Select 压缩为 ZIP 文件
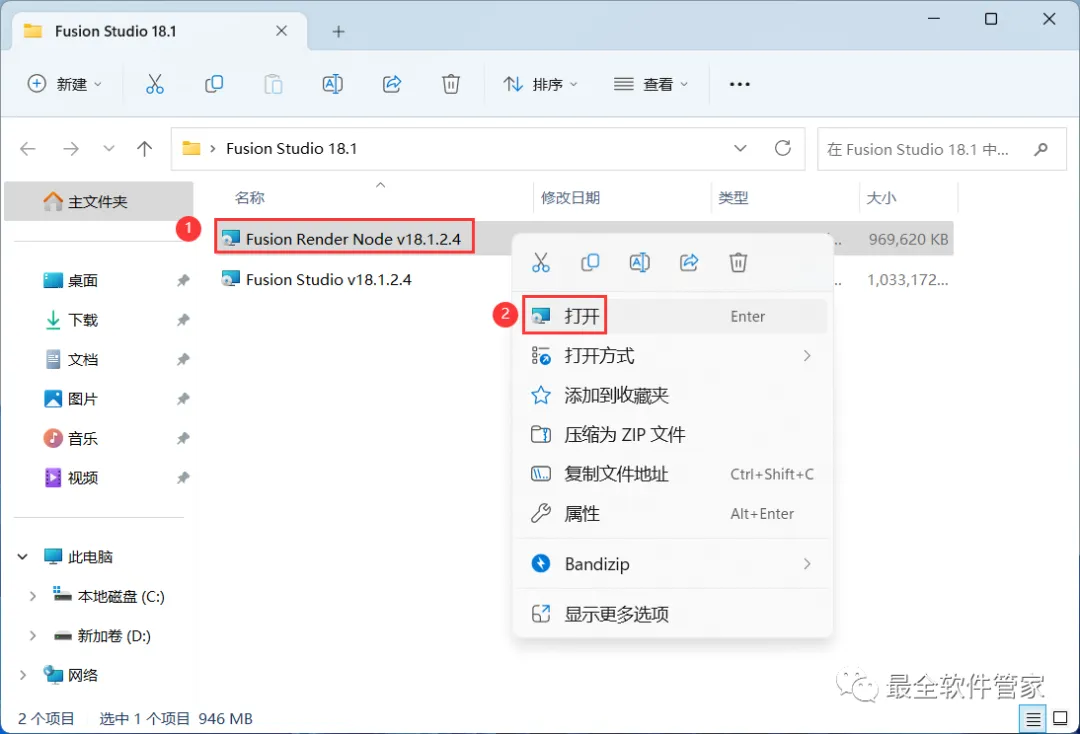The image size is (1080, 734). [673, 434]
